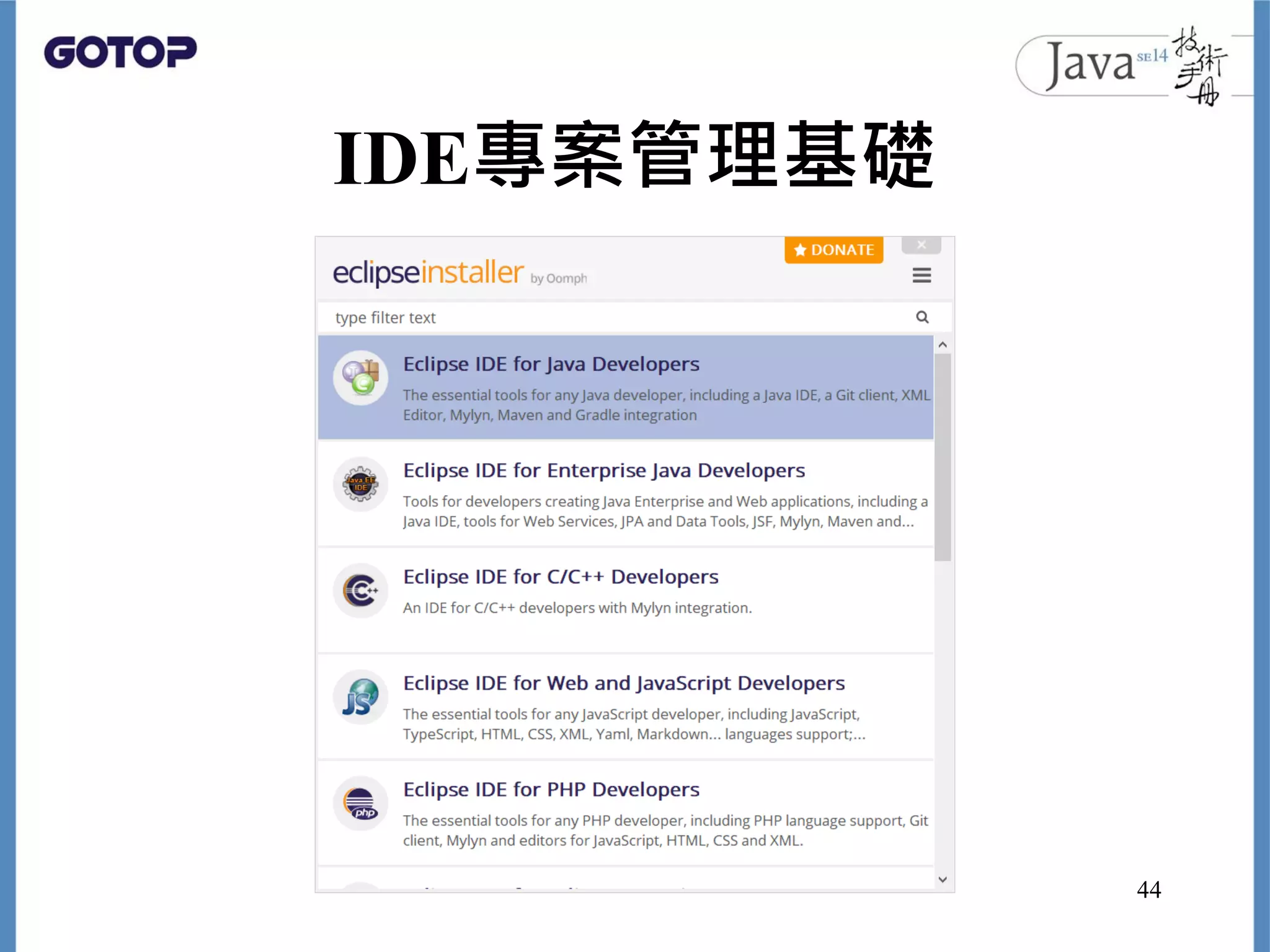This screenshot has width=1270, height=952.
Task: Select Eclipse IDE for Enterprise Java Developers
Action: pos(625,494)
